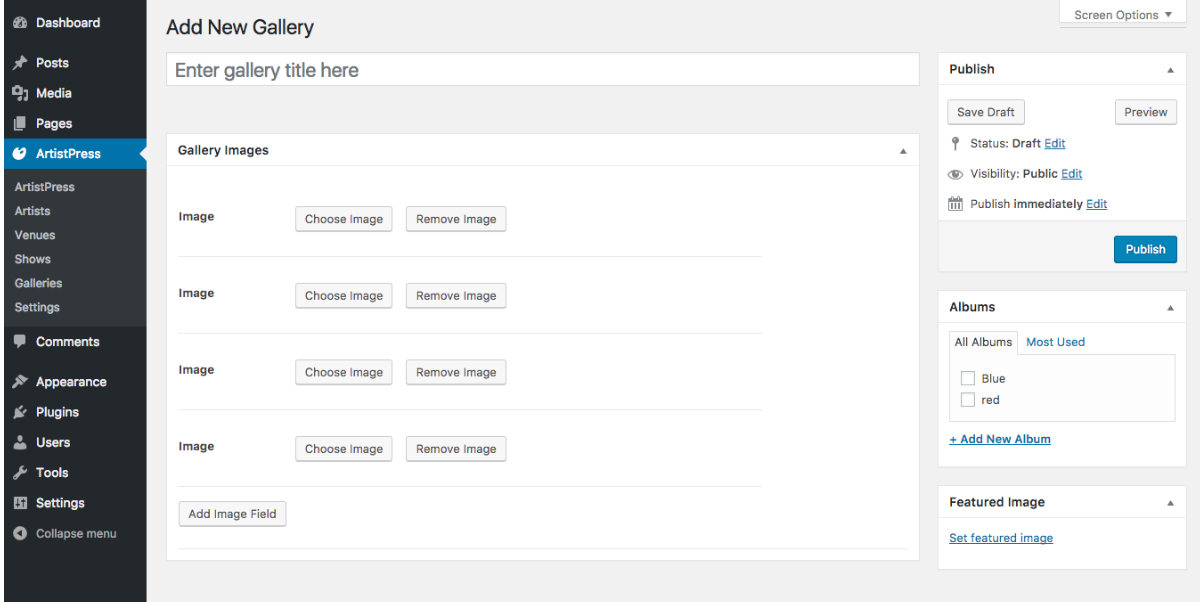Screen dimensions: 1200x602
Task: Click the Pages icon in sidebar
Action: (19, 124)
